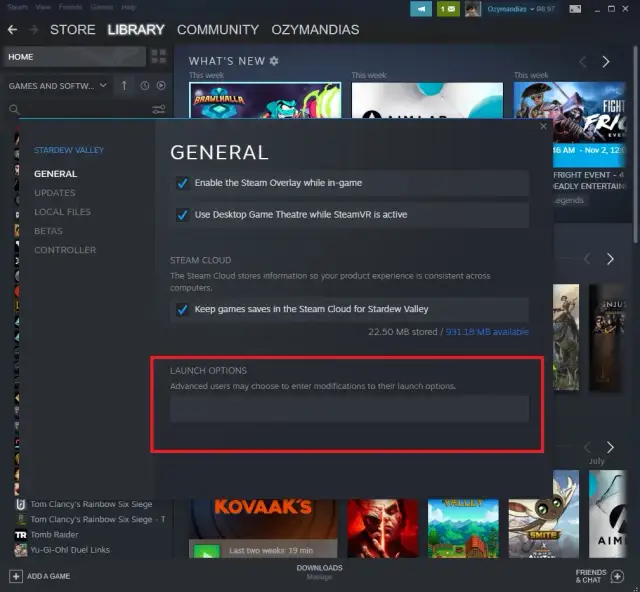
Task: Click the grid collections view icon
Action: pos(158,57)
